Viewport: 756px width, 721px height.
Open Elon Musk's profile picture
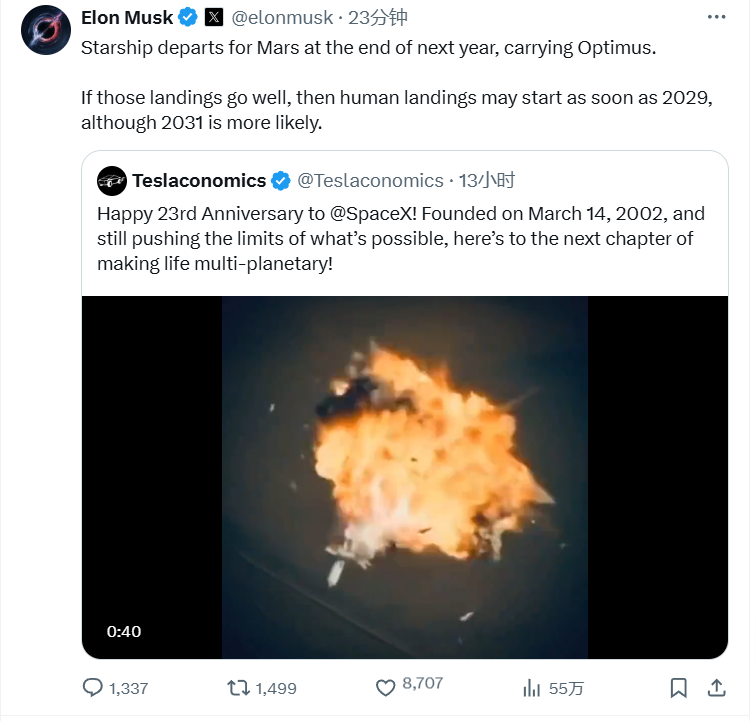[x=45, y=31]
